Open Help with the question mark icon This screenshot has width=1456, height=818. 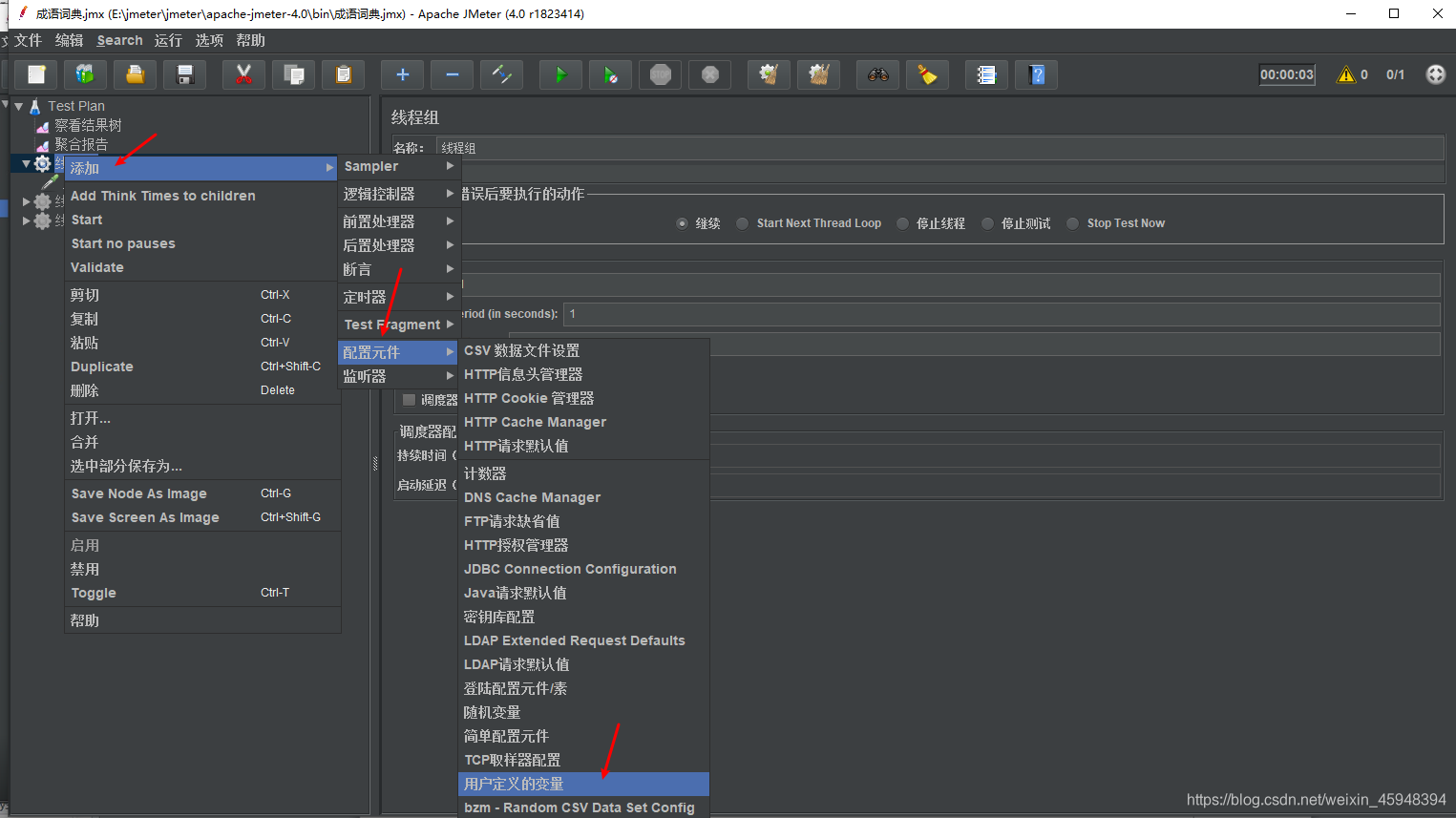(x=1037, y=74)
